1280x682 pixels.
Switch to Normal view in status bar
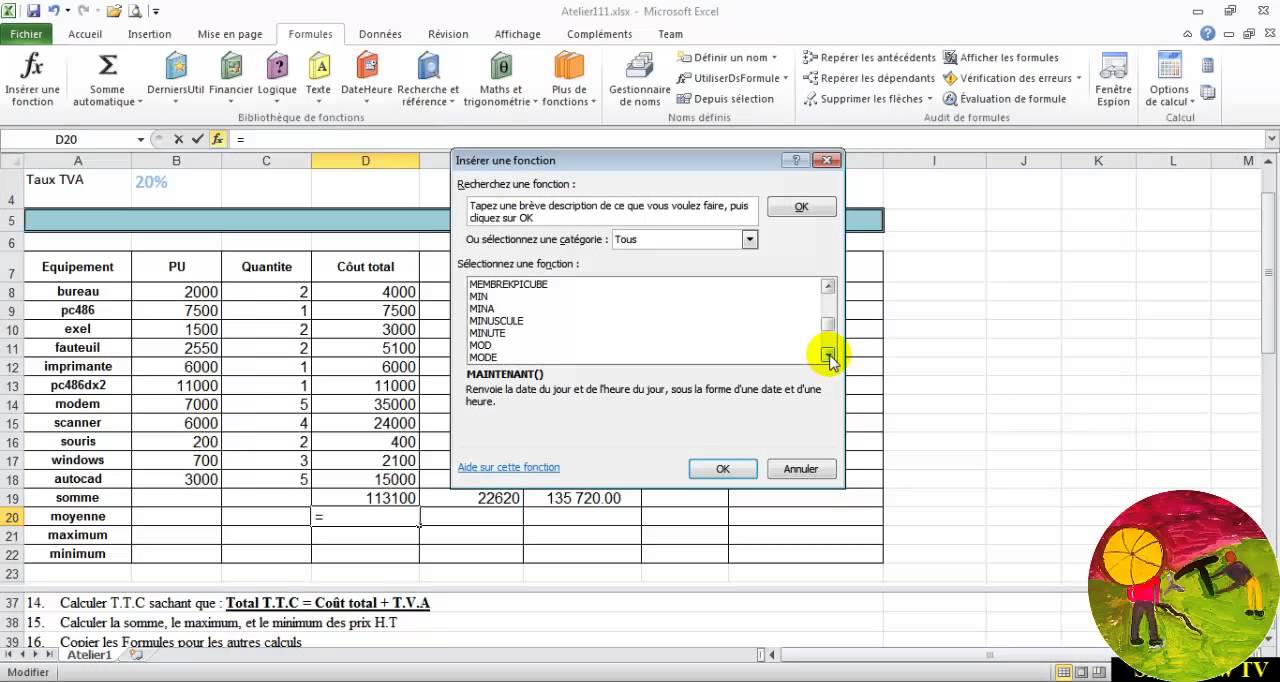(x=1064, y=672)
